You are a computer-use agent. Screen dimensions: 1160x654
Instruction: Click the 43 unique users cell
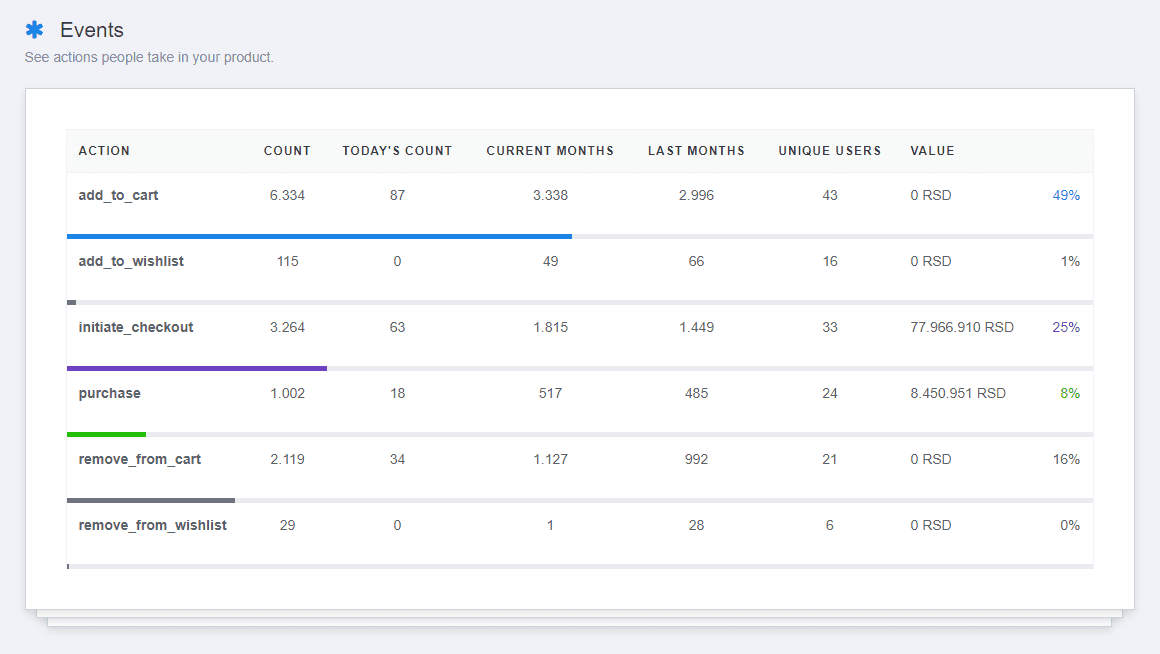coord(830,195)
